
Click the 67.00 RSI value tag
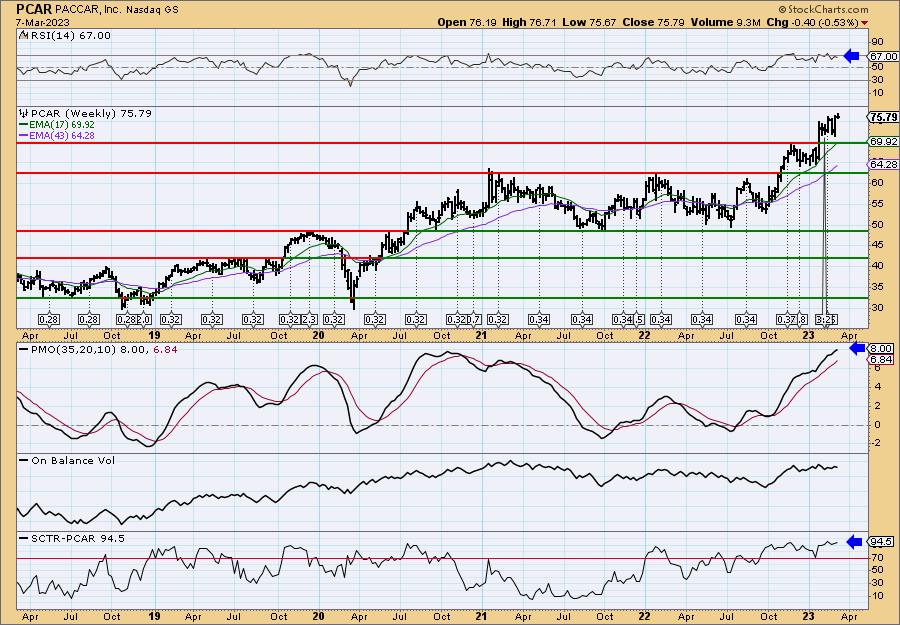pos(884,56)
